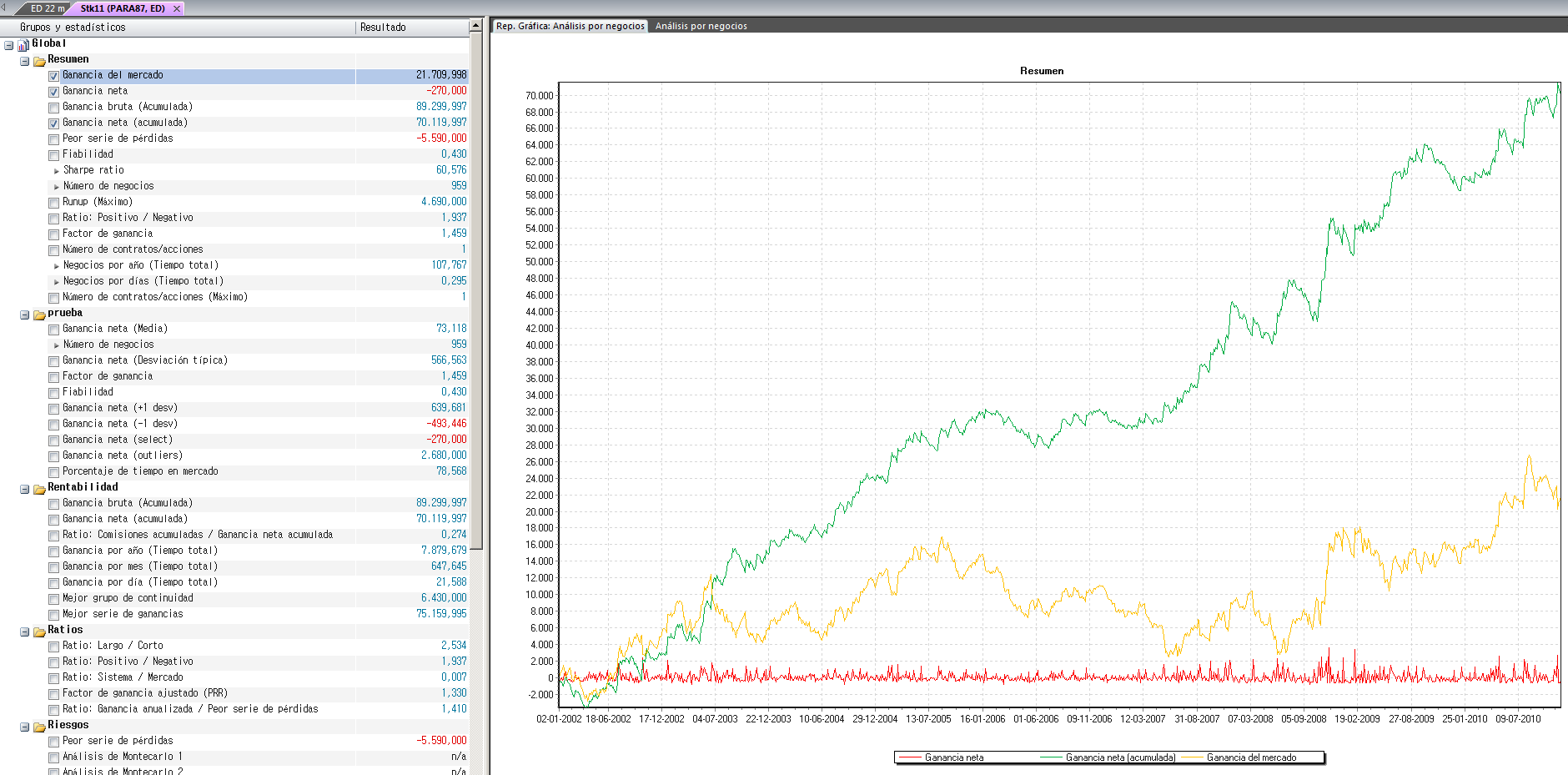This screenshot has height=775, width=1568.
Task: Click the 02-01-2002 date axis label
Action: (559, 719)
